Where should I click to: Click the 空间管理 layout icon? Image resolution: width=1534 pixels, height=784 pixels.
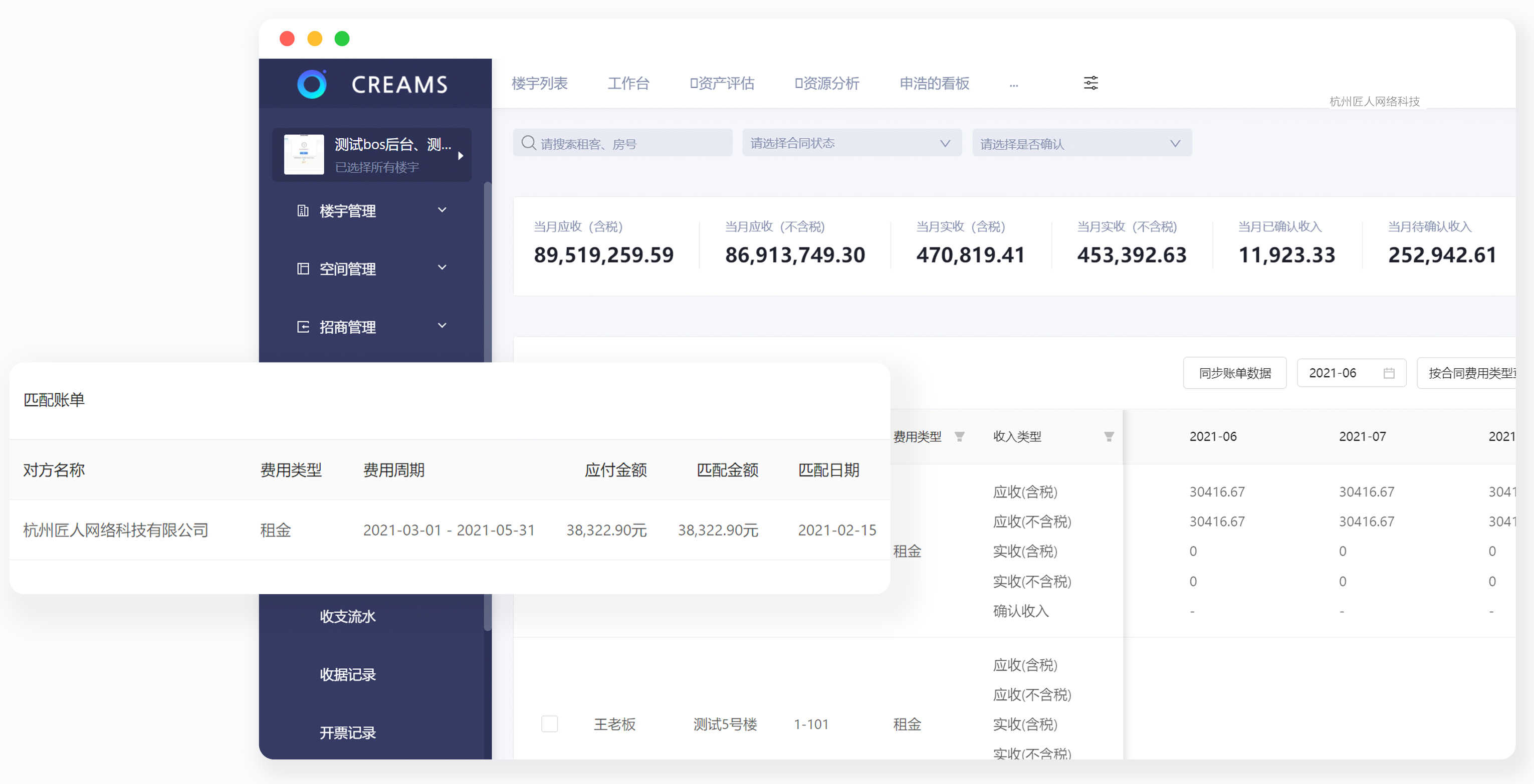303,269
